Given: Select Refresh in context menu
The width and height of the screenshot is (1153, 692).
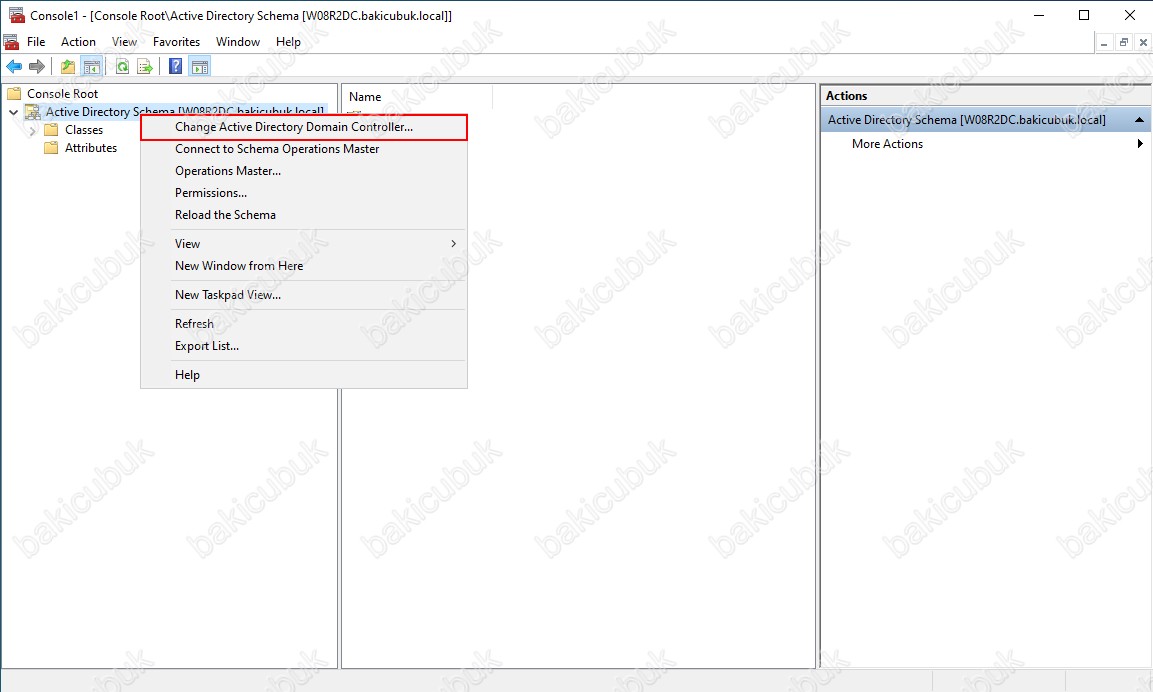Looking at the screenshot, I should [304, 324].
